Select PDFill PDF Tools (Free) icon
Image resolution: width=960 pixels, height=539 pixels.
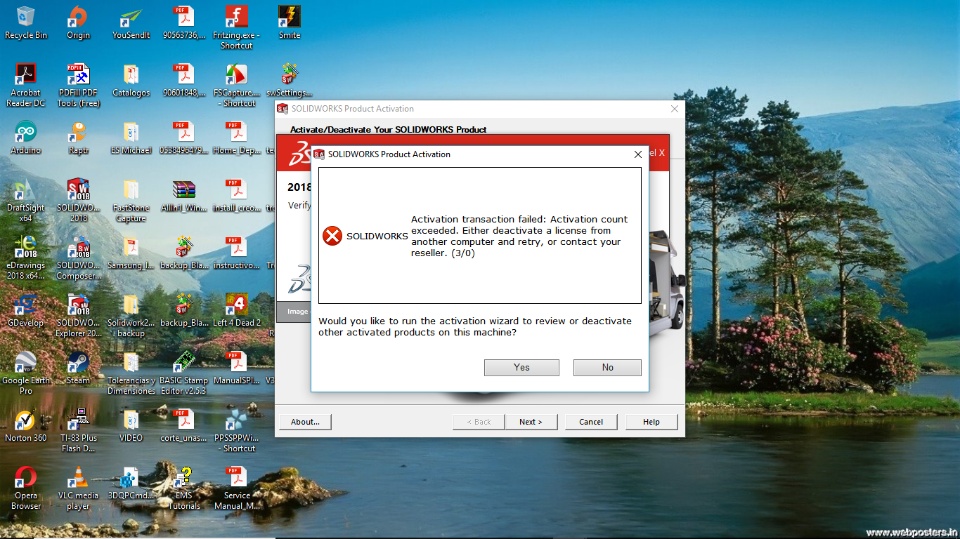(x=78, y=85)
